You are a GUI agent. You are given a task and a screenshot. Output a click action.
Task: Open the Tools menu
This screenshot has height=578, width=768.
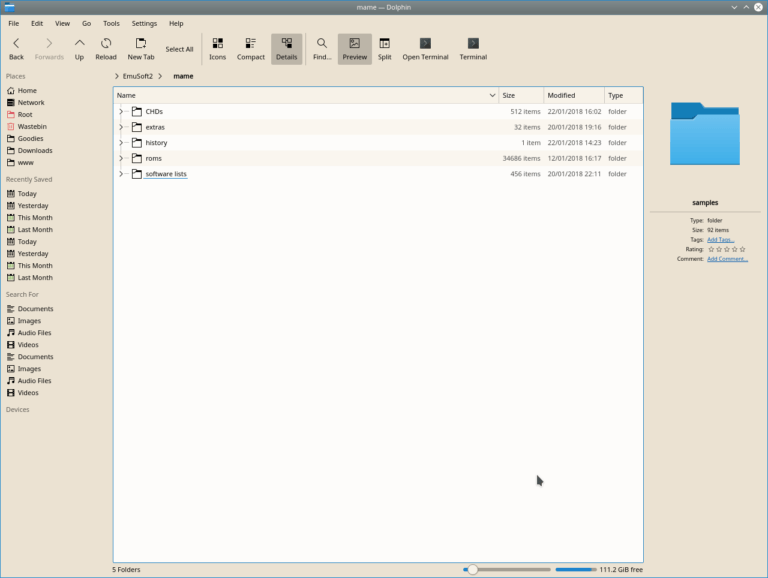pyautogui.click(x=111, y=23)
